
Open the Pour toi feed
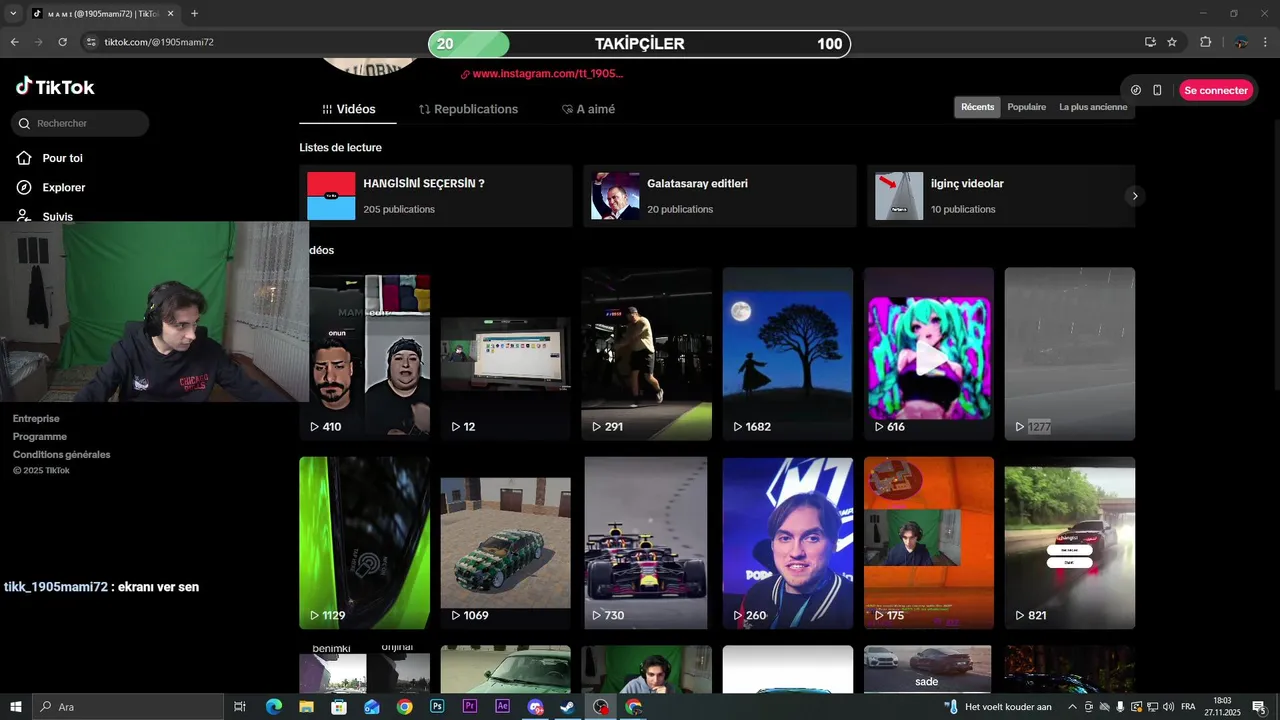click(49, 158)
